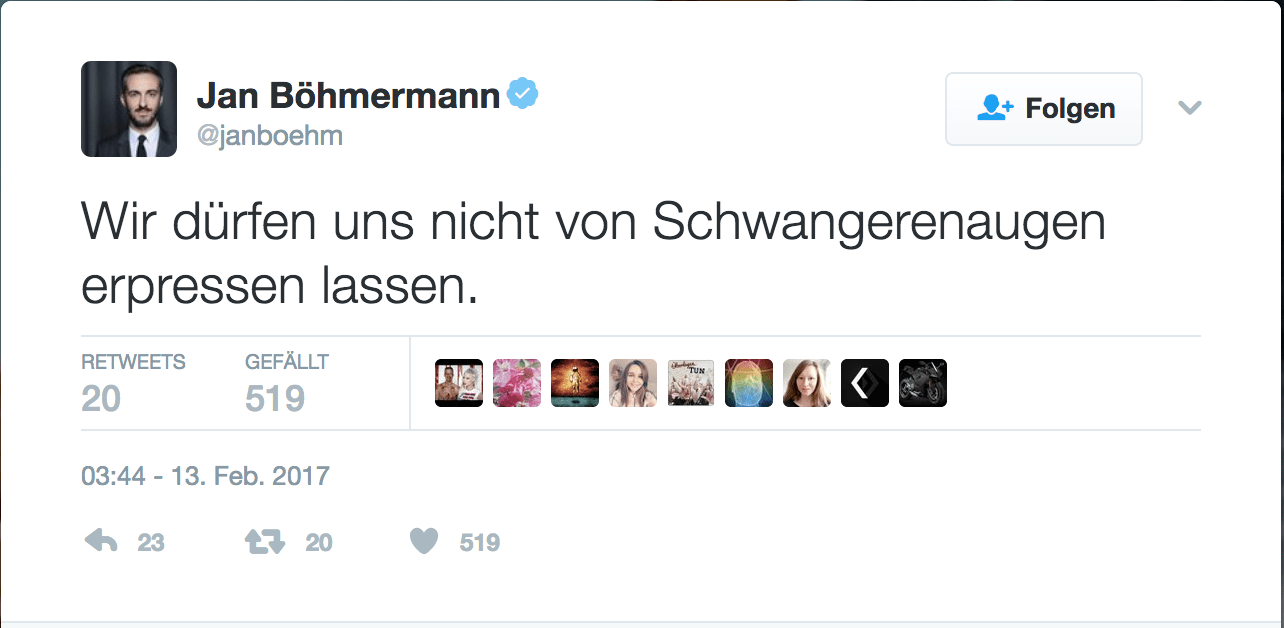
Task: Open liker avatar showing a black motorcycle
Action: click(x=923, y=383)
